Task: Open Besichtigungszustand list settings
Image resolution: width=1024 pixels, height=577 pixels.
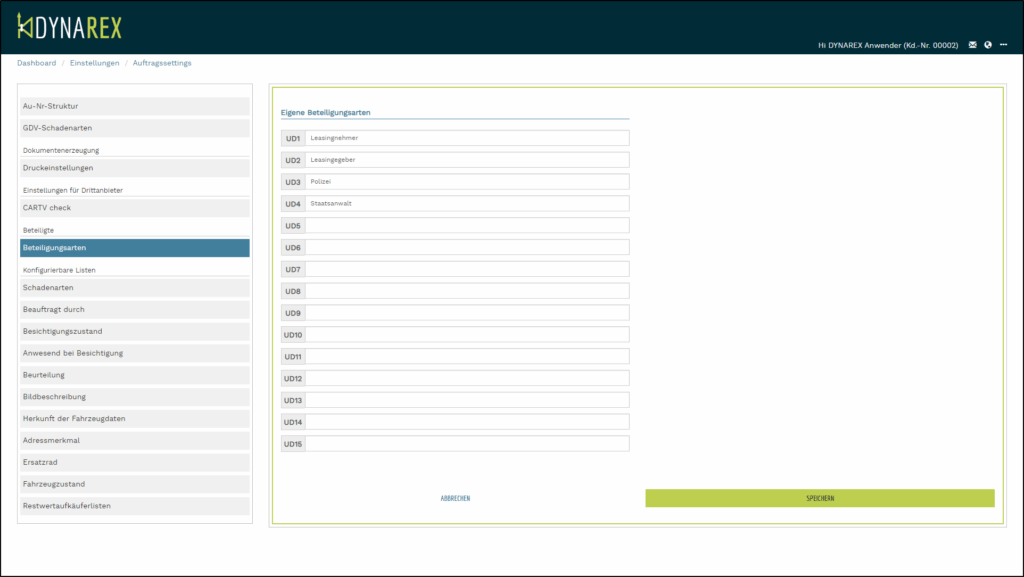Action: pyautogui.click(x=135, y=331)
